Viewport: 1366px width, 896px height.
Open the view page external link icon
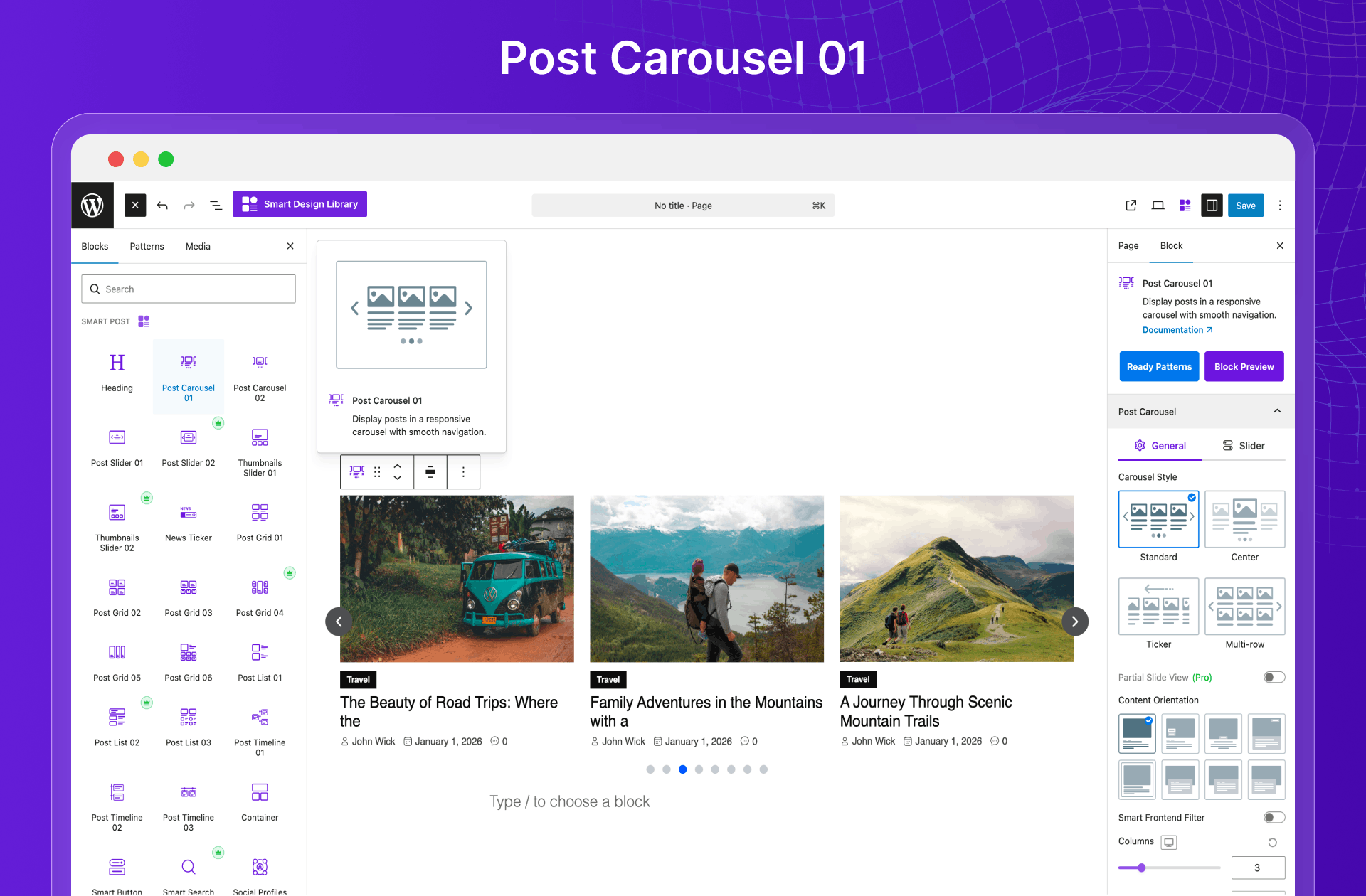click(1131, 206)
